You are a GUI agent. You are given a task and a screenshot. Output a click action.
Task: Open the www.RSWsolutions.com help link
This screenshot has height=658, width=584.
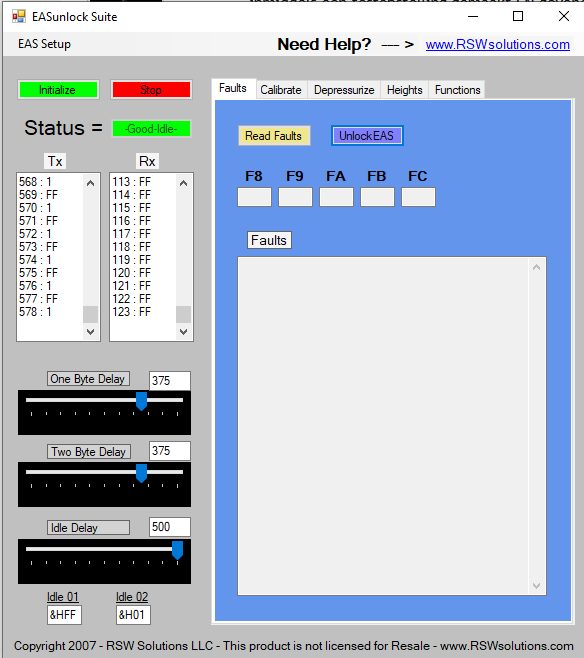tap(498, 44)
